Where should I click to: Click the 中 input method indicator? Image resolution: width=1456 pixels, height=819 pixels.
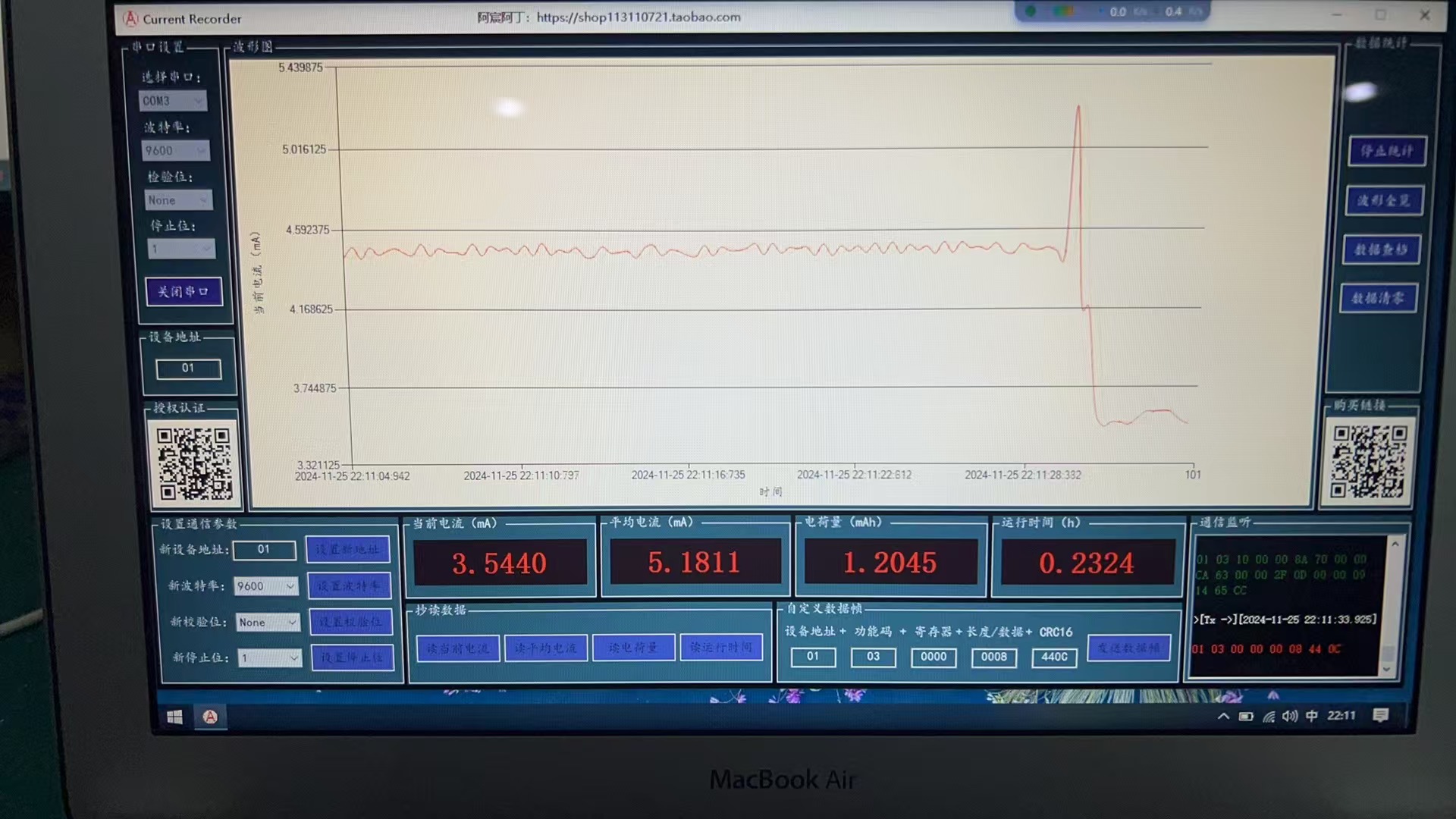pyautogui.click(x=1312, y=715)
